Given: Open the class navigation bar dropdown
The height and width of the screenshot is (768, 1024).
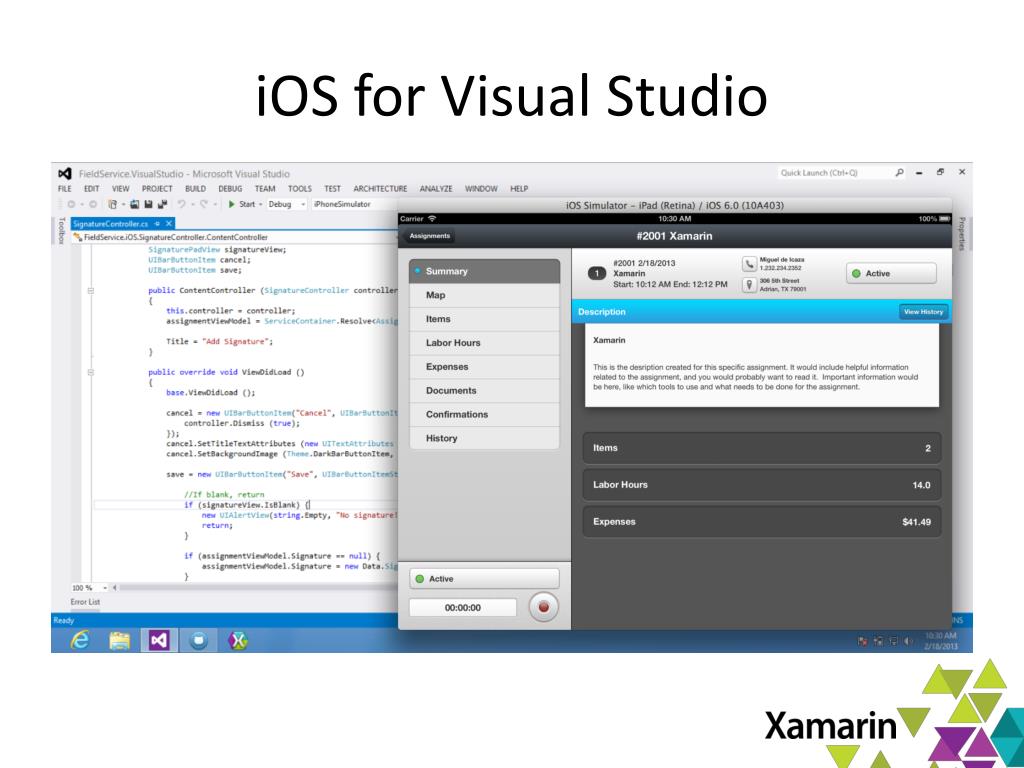Looking at the screenshot, I should coord(235,237).
